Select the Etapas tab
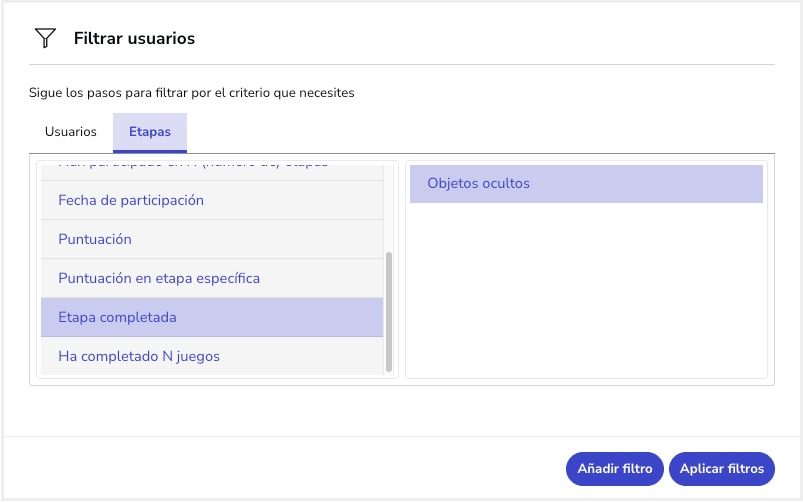The image size is (803, 502). (x=150, y=132)
